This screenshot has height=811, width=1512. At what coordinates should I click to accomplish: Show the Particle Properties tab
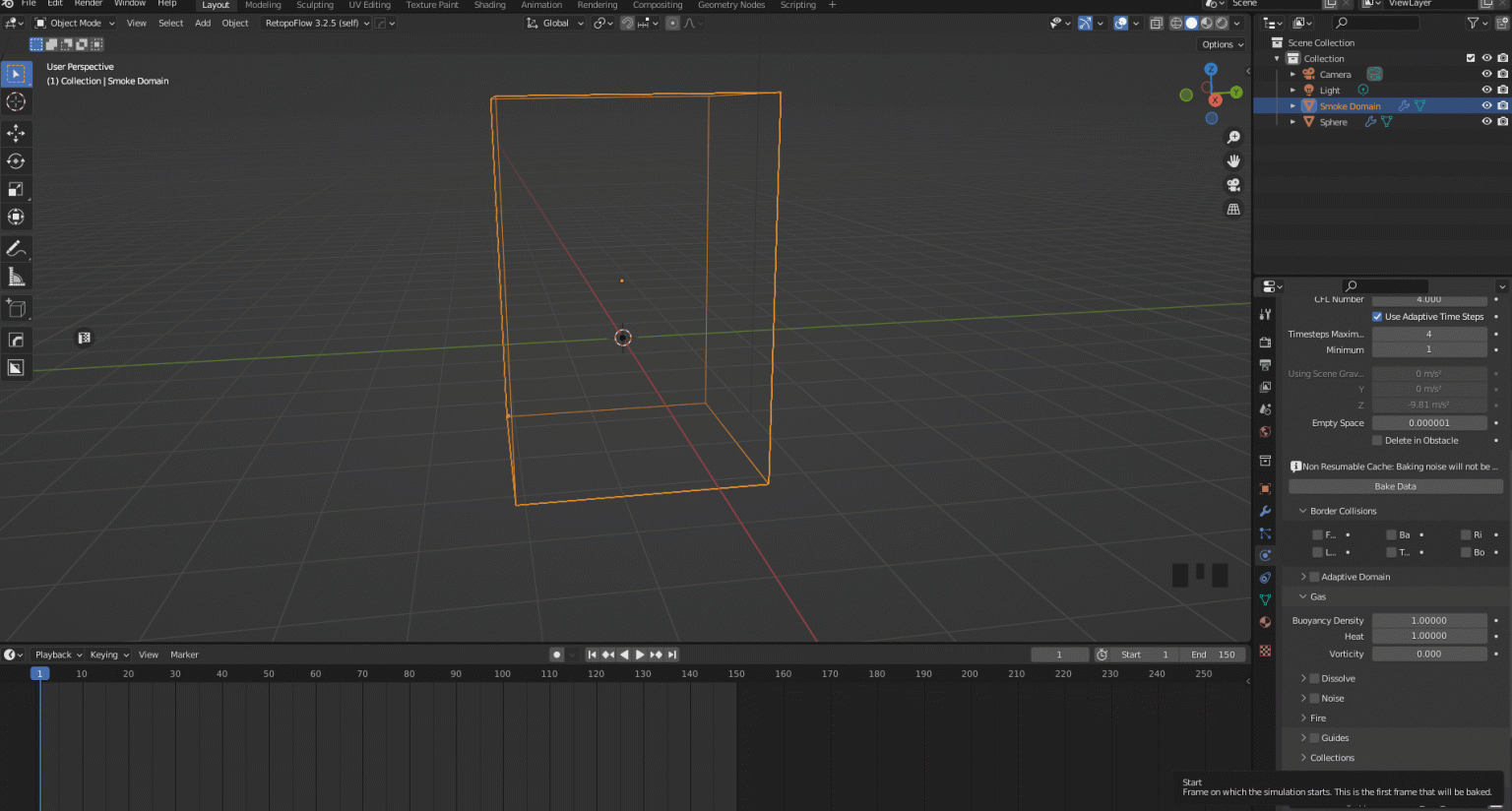tap(1265, 533)
